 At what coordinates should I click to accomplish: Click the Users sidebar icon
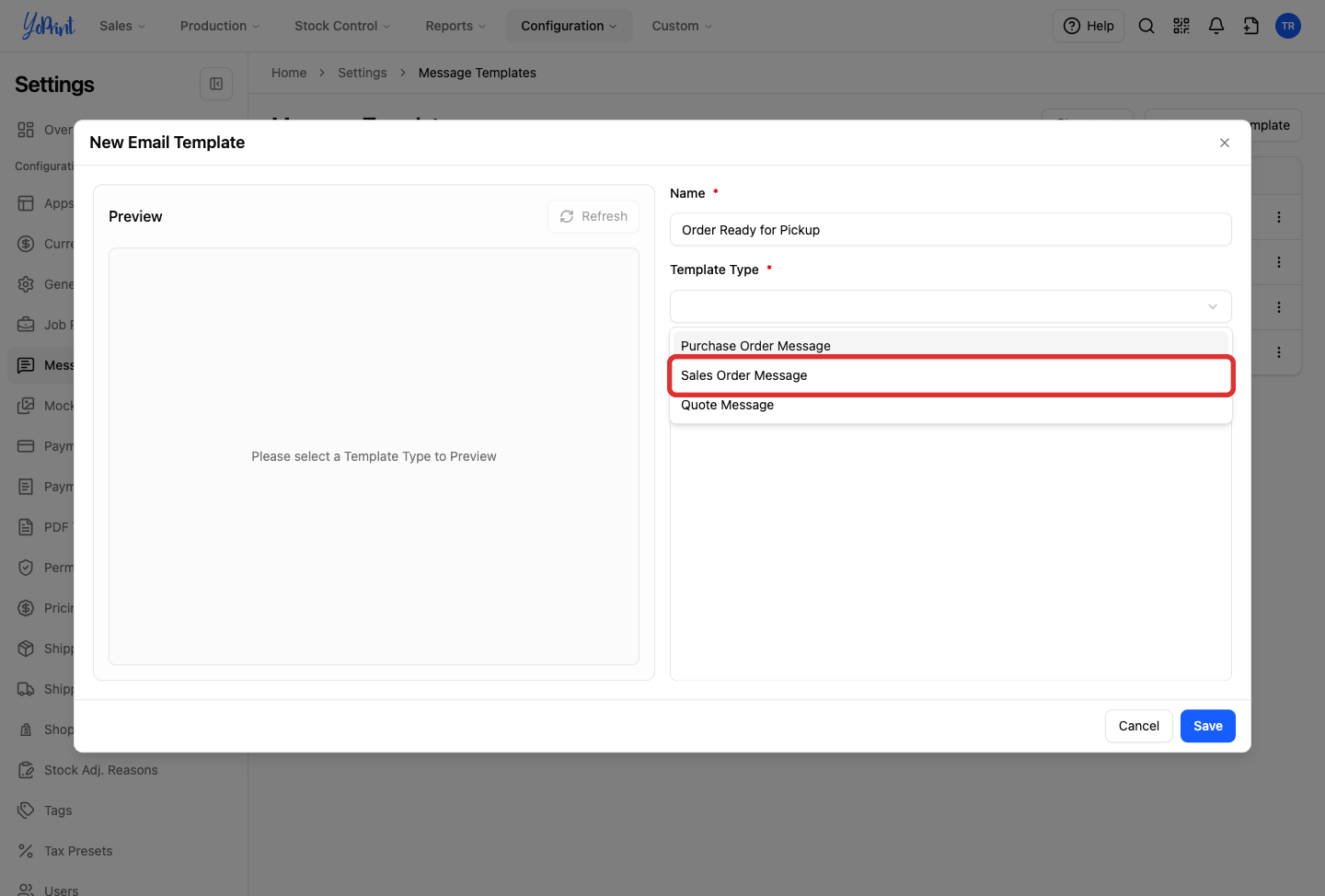[26, 890]
